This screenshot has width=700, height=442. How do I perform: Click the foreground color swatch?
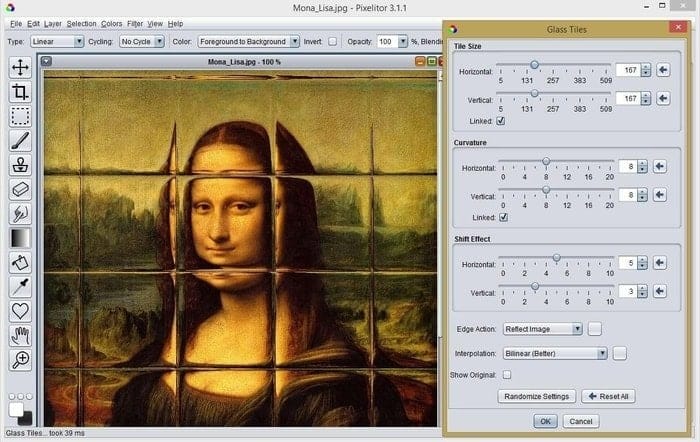(x=16, y=409)
